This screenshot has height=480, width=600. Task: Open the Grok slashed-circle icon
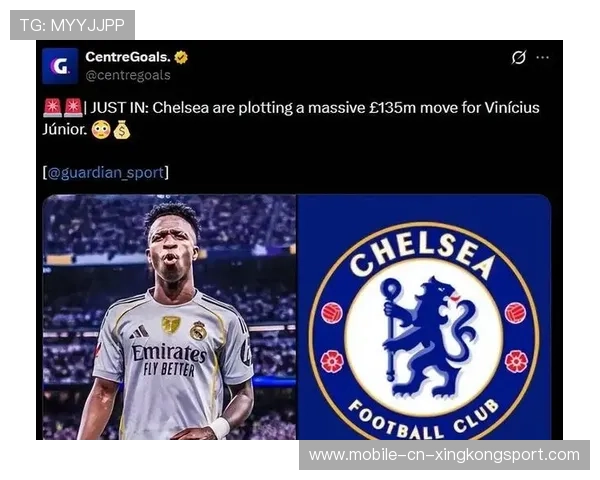point(518,57)
